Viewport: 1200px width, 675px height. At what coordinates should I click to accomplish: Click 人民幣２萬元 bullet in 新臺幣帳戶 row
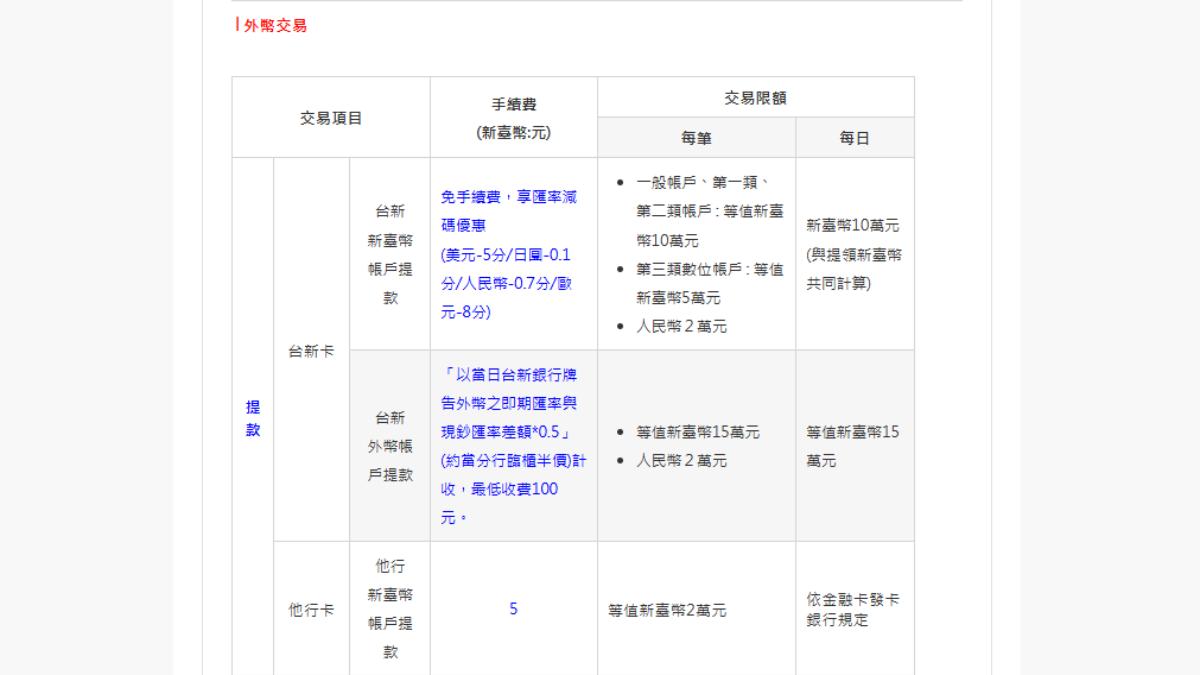tap(681, 326)
